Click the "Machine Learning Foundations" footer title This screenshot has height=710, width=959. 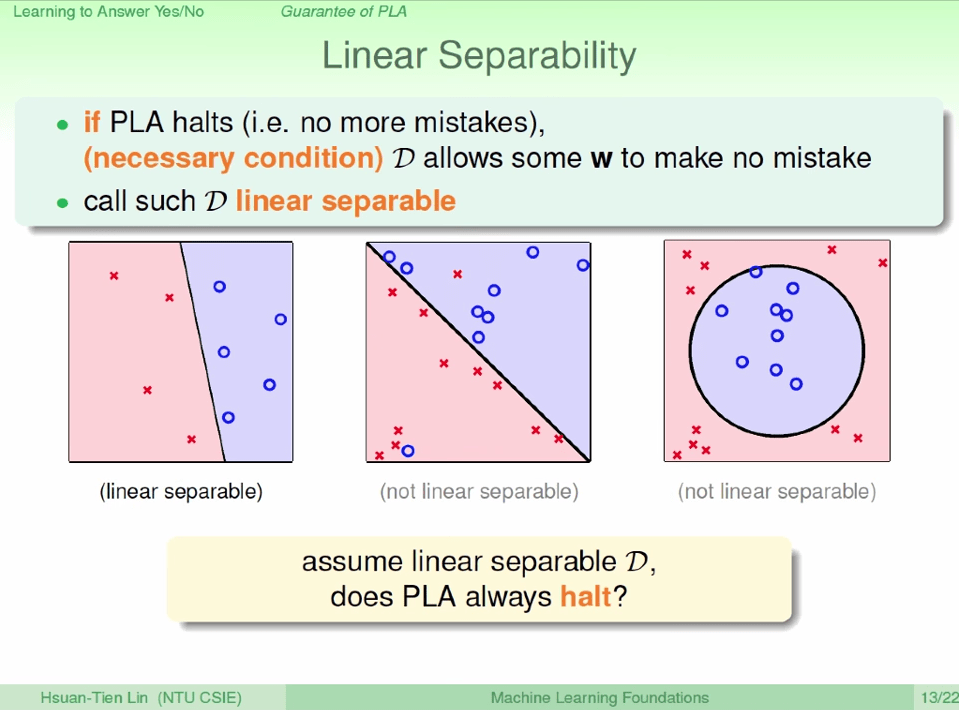pos(600,698)
